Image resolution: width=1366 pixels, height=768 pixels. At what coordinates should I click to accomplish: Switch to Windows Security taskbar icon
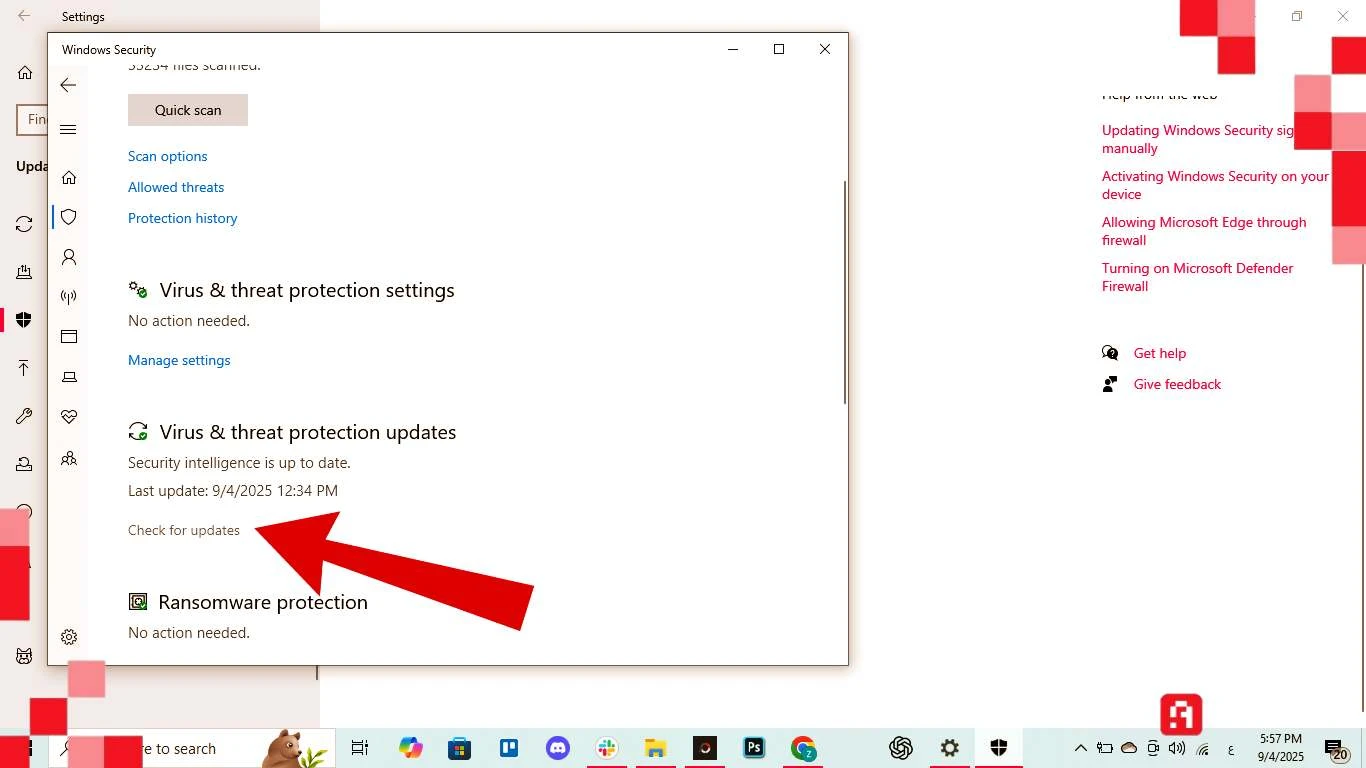[998, 748]
